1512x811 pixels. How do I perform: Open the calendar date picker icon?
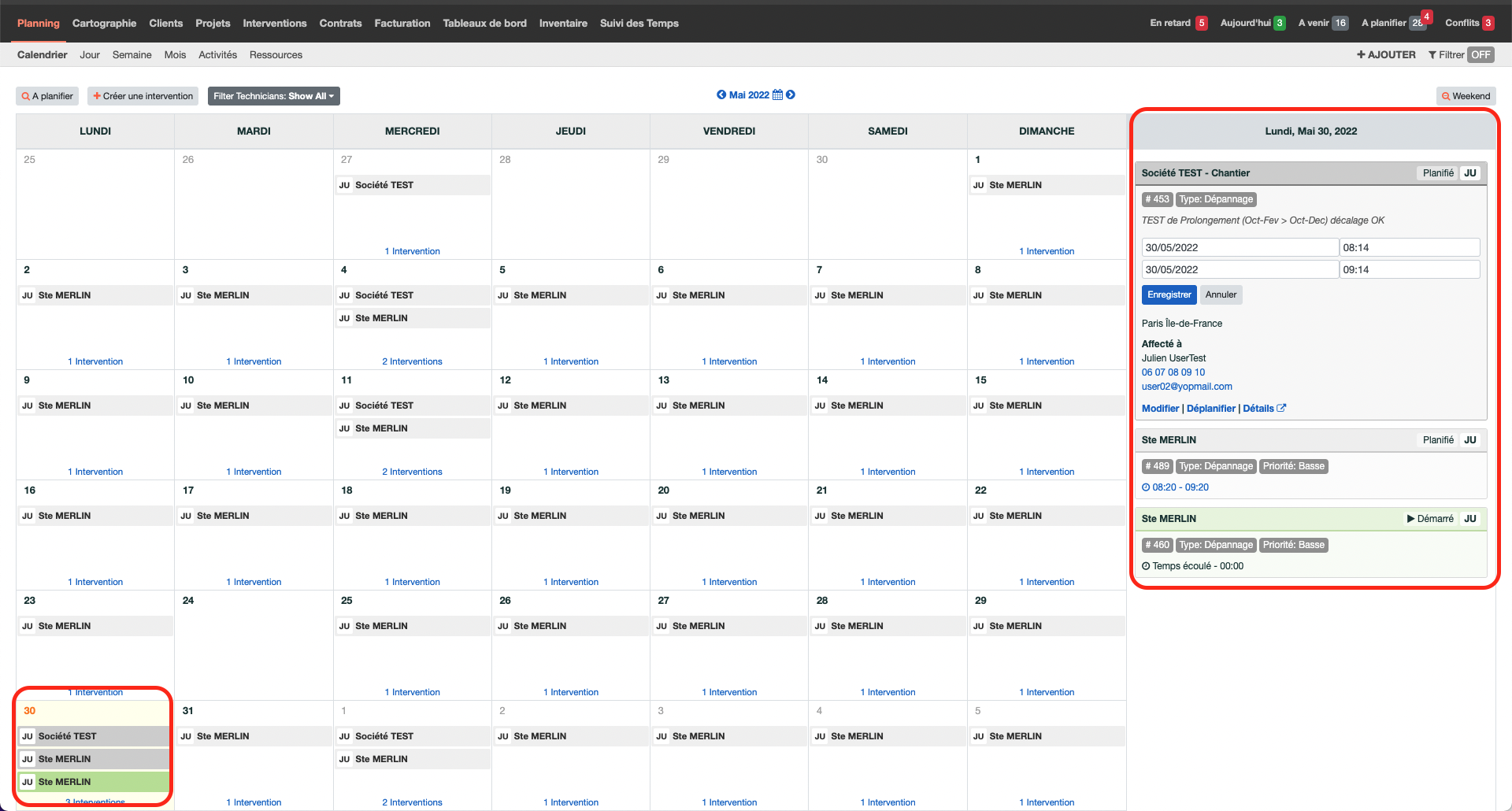[777, 94]
